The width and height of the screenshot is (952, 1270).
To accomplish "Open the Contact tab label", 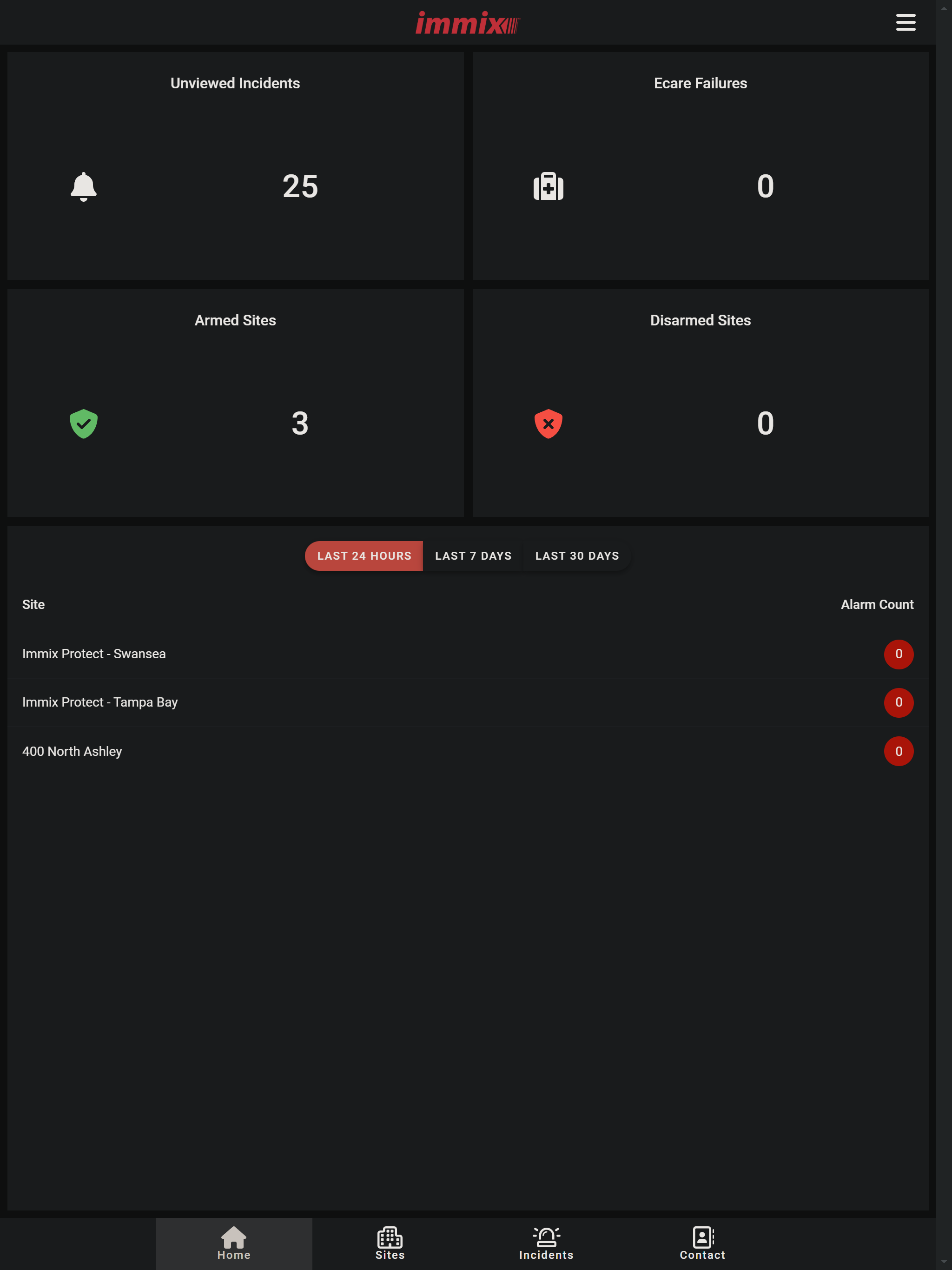I will [x=703, y=1255].
